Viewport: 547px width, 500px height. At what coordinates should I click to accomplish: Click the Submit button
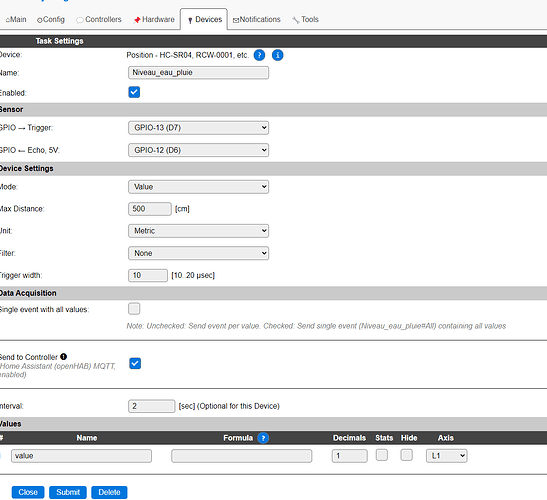(68, 492)
